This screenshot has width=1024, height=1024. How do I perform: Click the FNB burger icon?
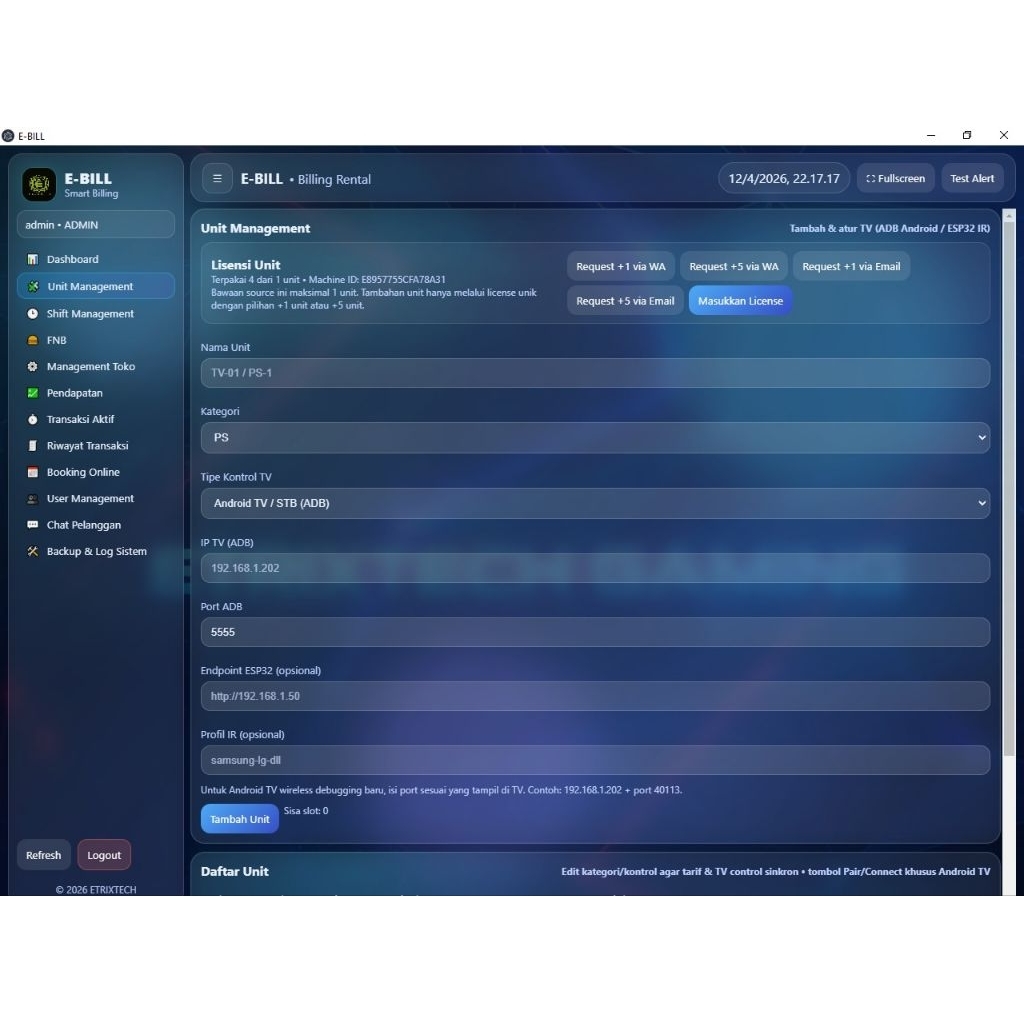tap(32, 340)
